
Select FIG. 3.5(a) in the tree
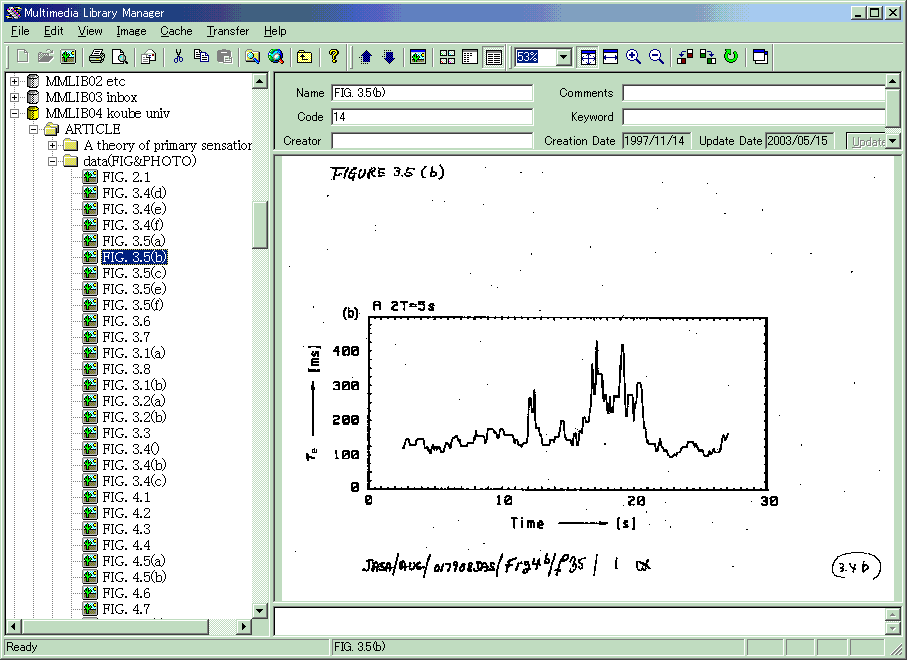tap(134, 241)
